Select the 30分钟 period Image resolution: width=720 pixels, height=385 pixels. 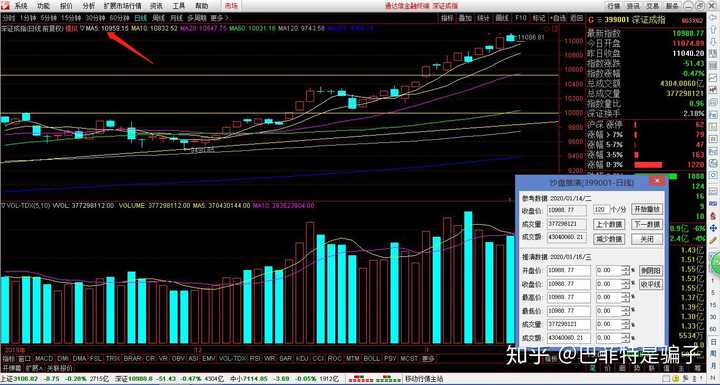click(x=95, y=18)
